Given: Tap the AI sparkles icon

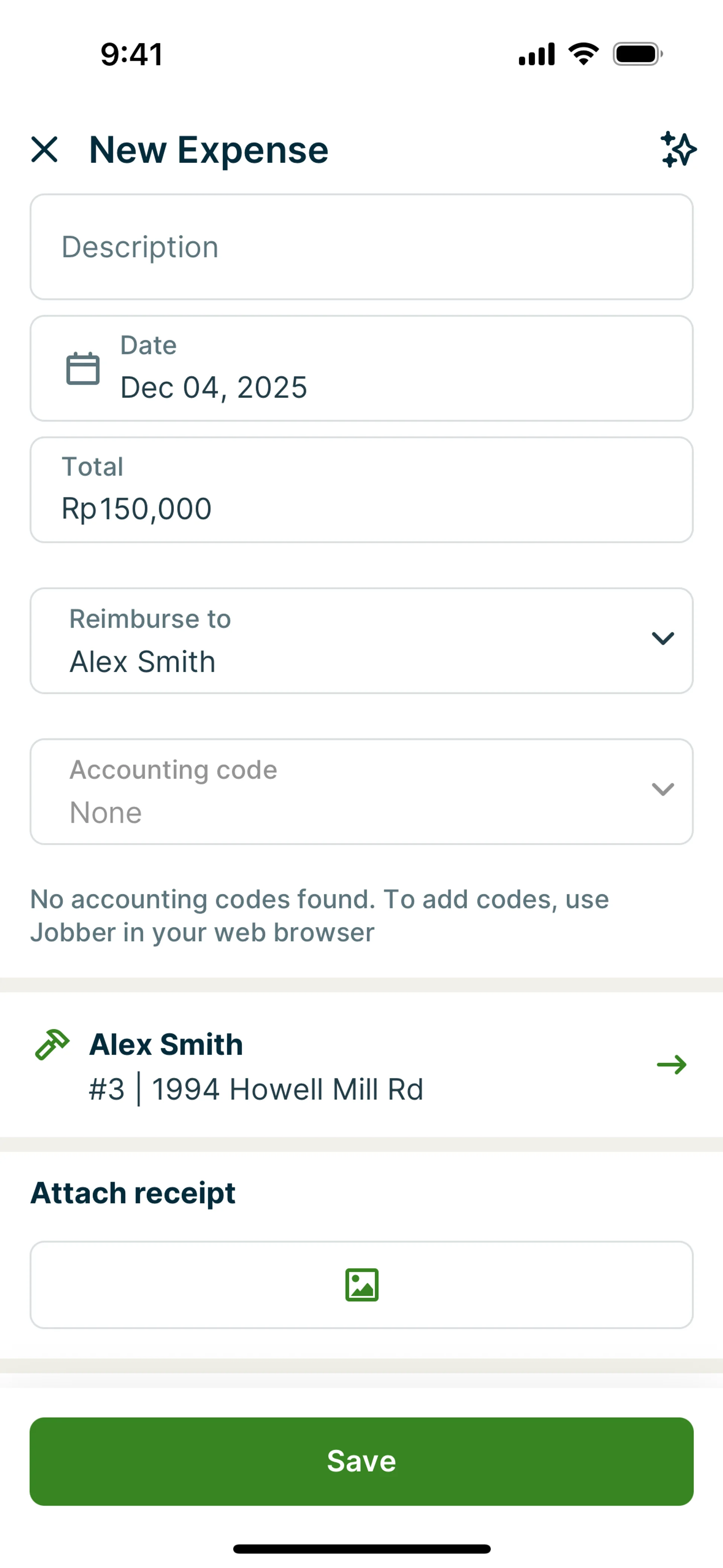Looking at the screenshot, I should pos(678,149).
